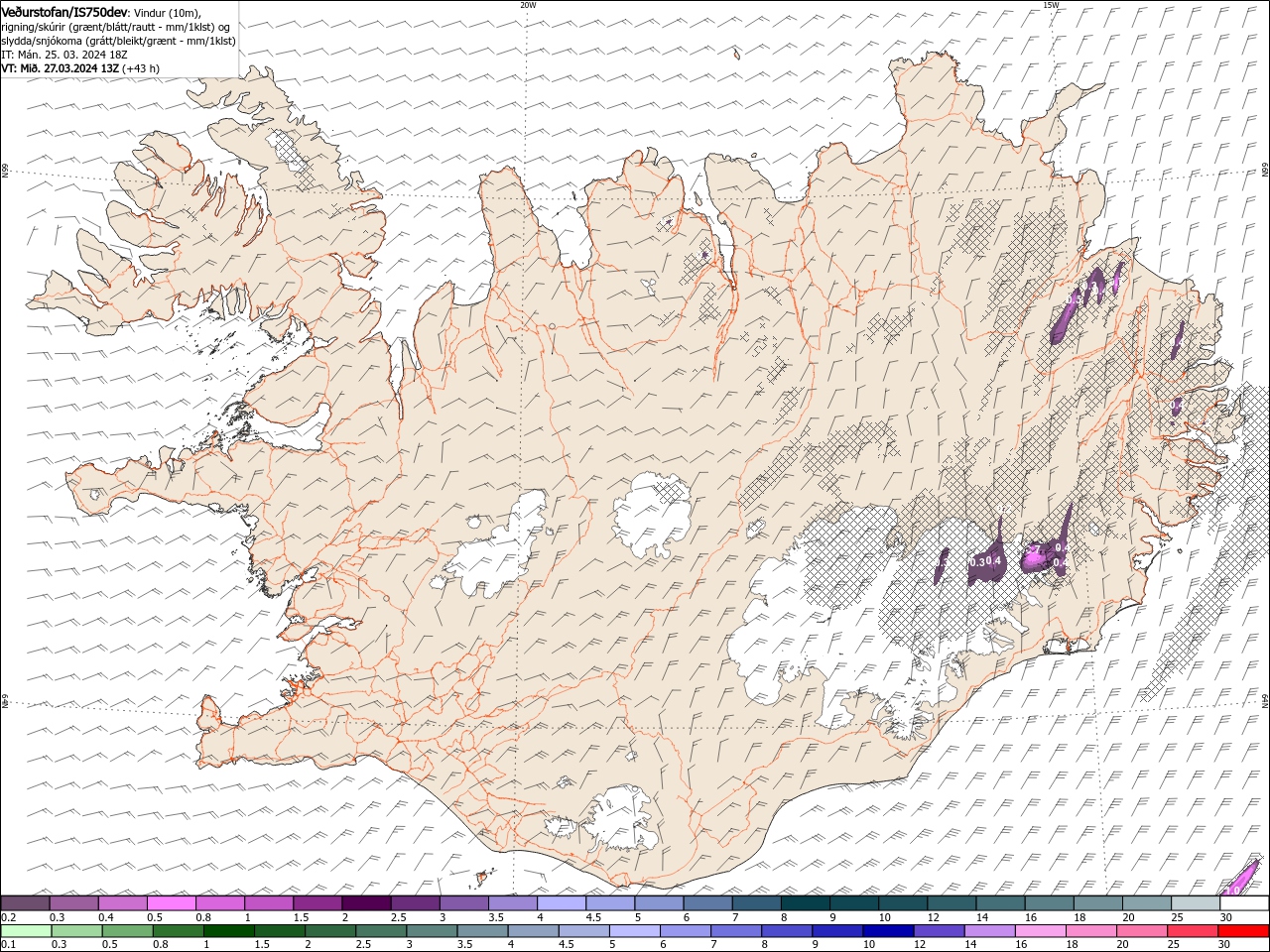
Task: Pick the red swatch labeled 30 in bottom legend row
Action: tap(1244, 931)
